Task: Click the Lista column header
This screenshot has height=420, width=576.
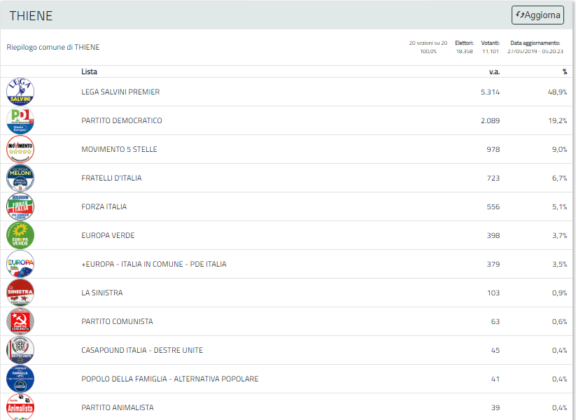Action: click(x=89, y=72)
